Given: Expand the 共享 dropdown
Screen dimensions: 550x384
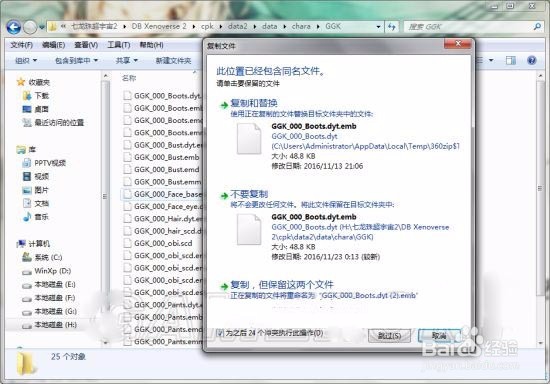Looking at the screenshot, I should [127, 61].
